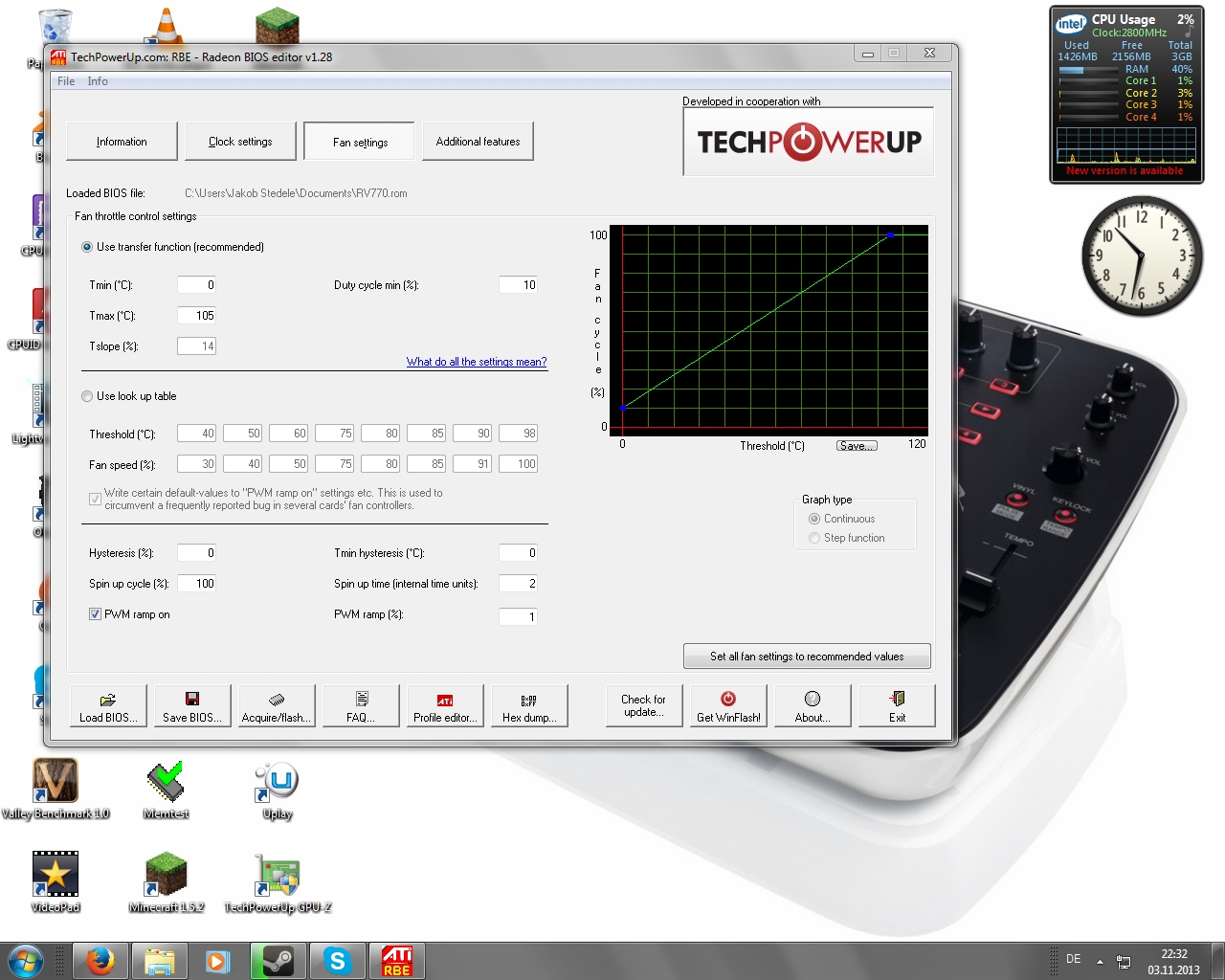Screen dimensions: 1225x980
Task: Click the Tslope (%) input field
Action: (196, 346)
